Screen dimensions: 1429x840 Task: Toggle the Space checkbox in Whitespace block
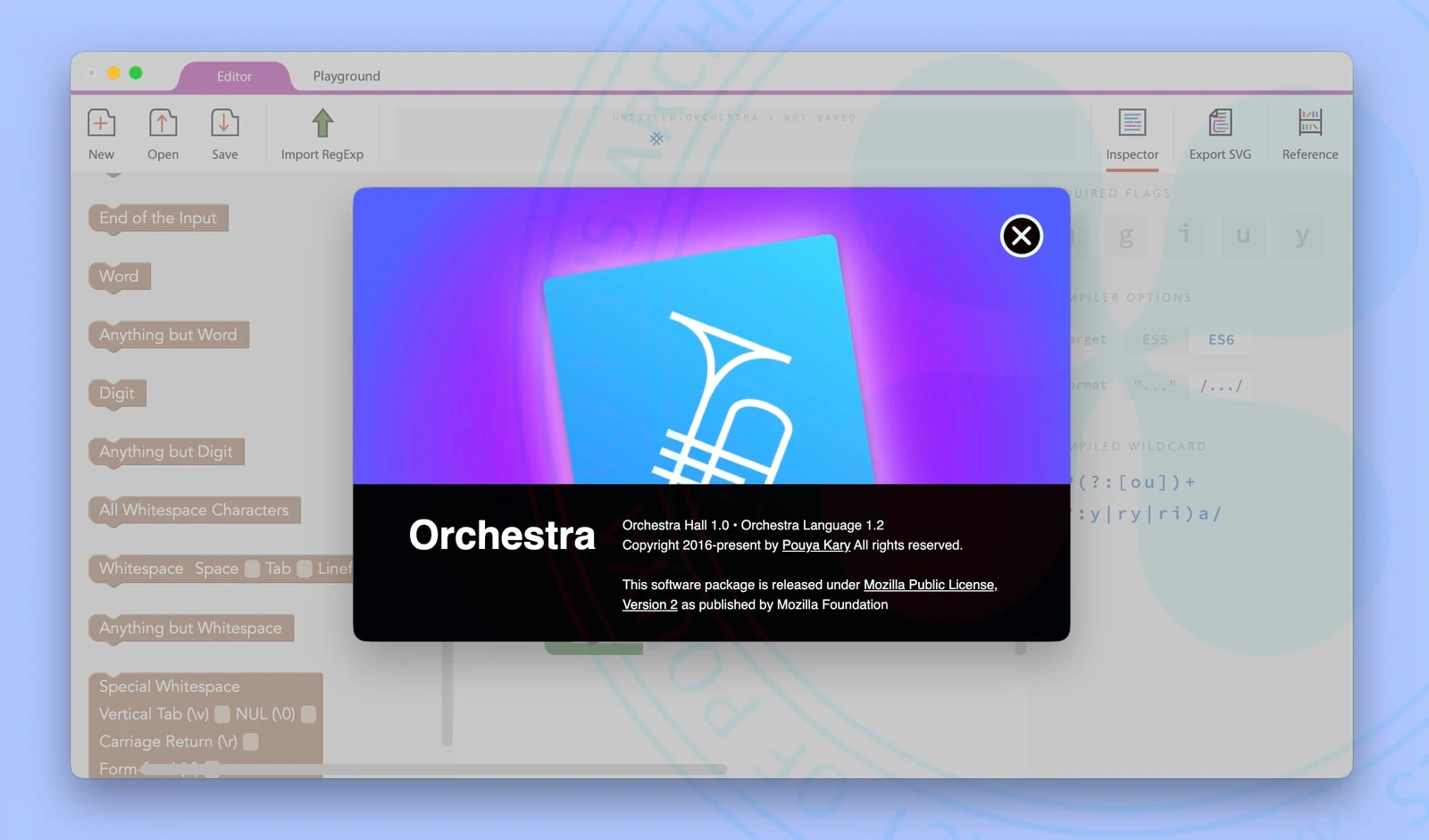252,569
